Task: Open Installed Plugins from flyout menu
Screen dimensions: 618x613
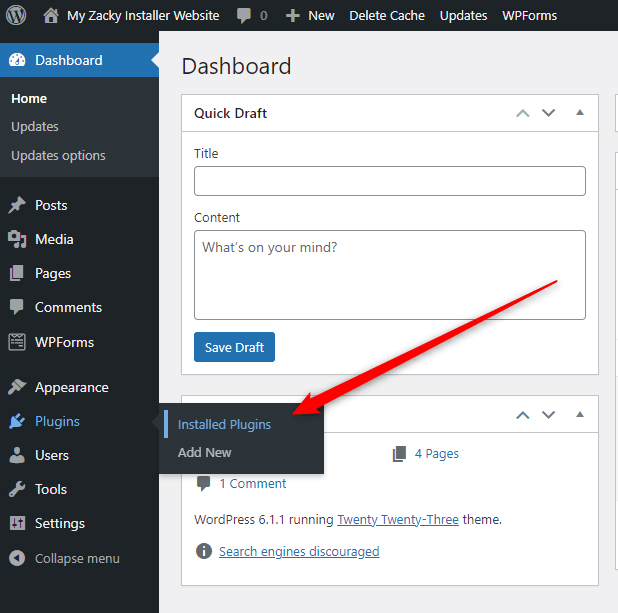Action: pyautogui.click(x=224, y=424)
